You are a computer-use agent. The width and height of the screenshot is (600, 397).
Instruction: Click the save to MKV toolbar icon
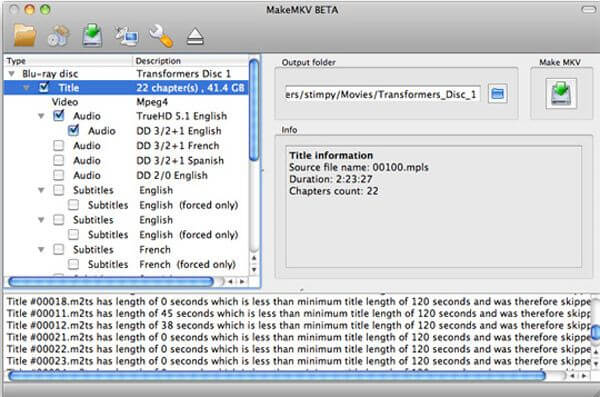[92, 36]
